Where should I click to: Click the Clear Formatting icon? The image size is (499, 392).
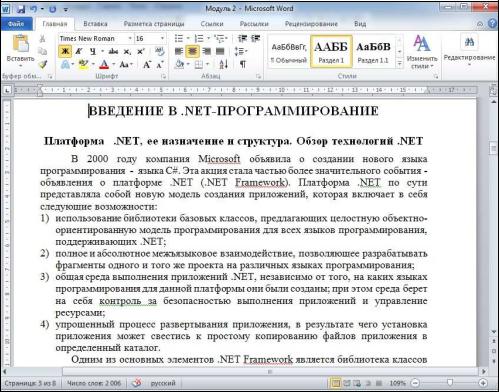[160, 51]
